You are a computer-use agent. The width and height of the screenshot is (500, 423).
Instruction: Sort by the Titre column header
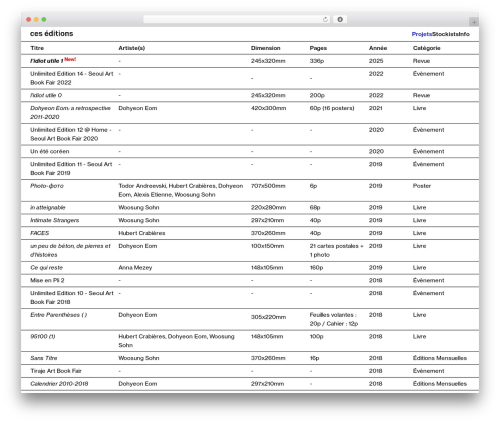37,48
